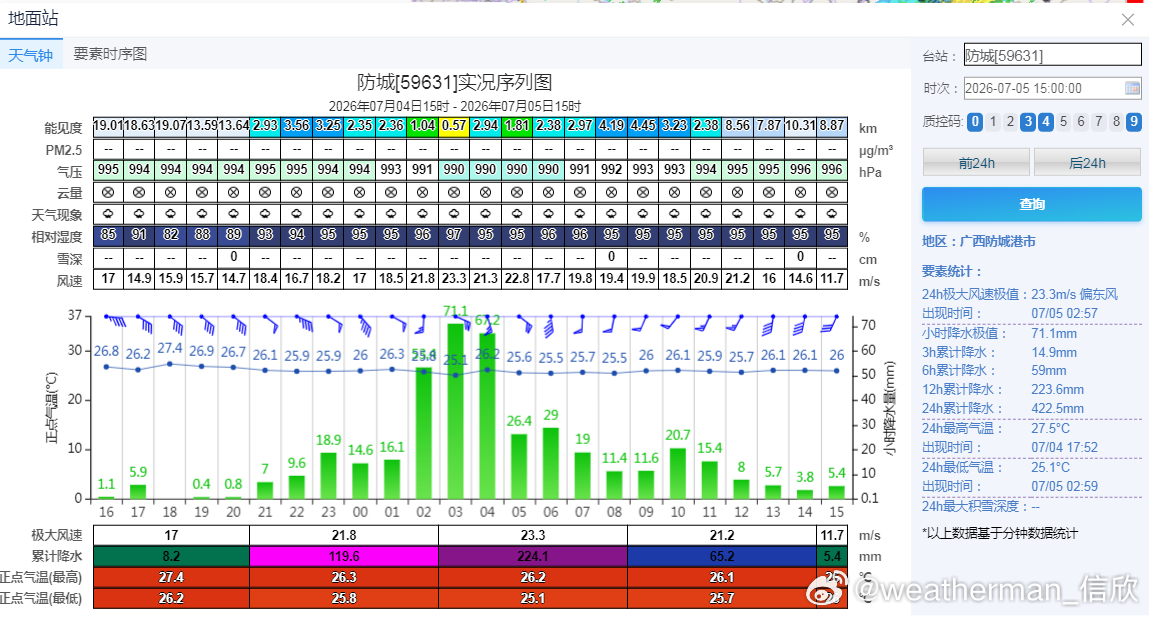
Task: Select the green 1.04 visibility cell
Action: (423, 126)
